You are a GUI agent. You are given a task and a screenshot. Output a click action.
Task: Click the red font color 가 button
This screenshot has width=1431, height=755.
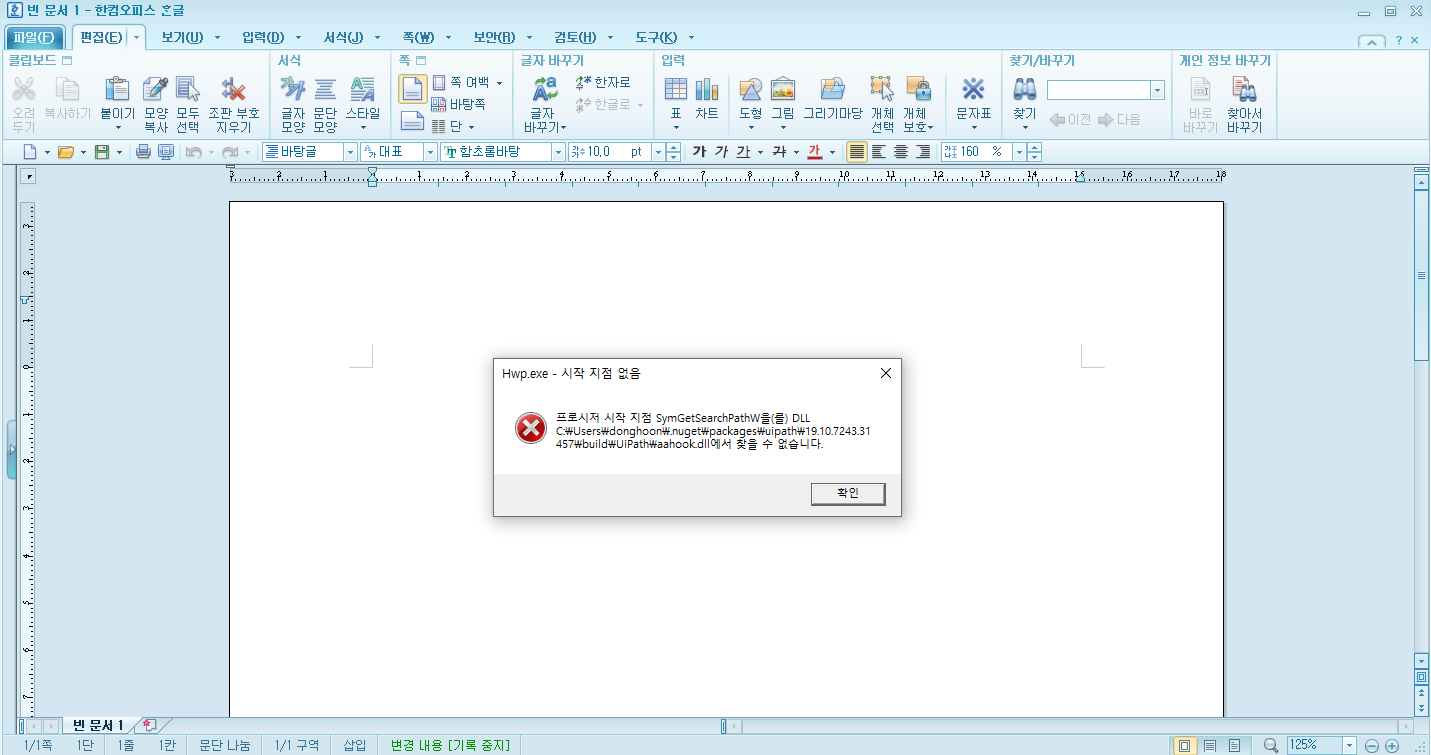pos(814,152)
